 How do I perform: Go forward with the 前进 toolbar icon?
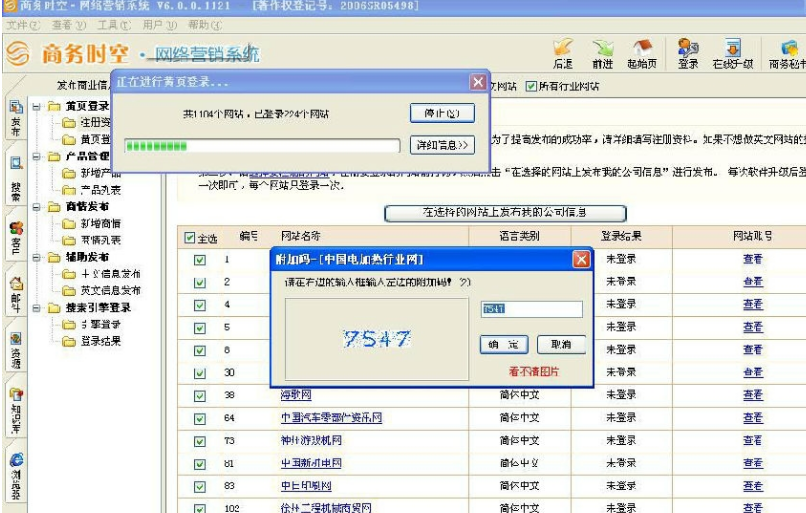point(602,53)
